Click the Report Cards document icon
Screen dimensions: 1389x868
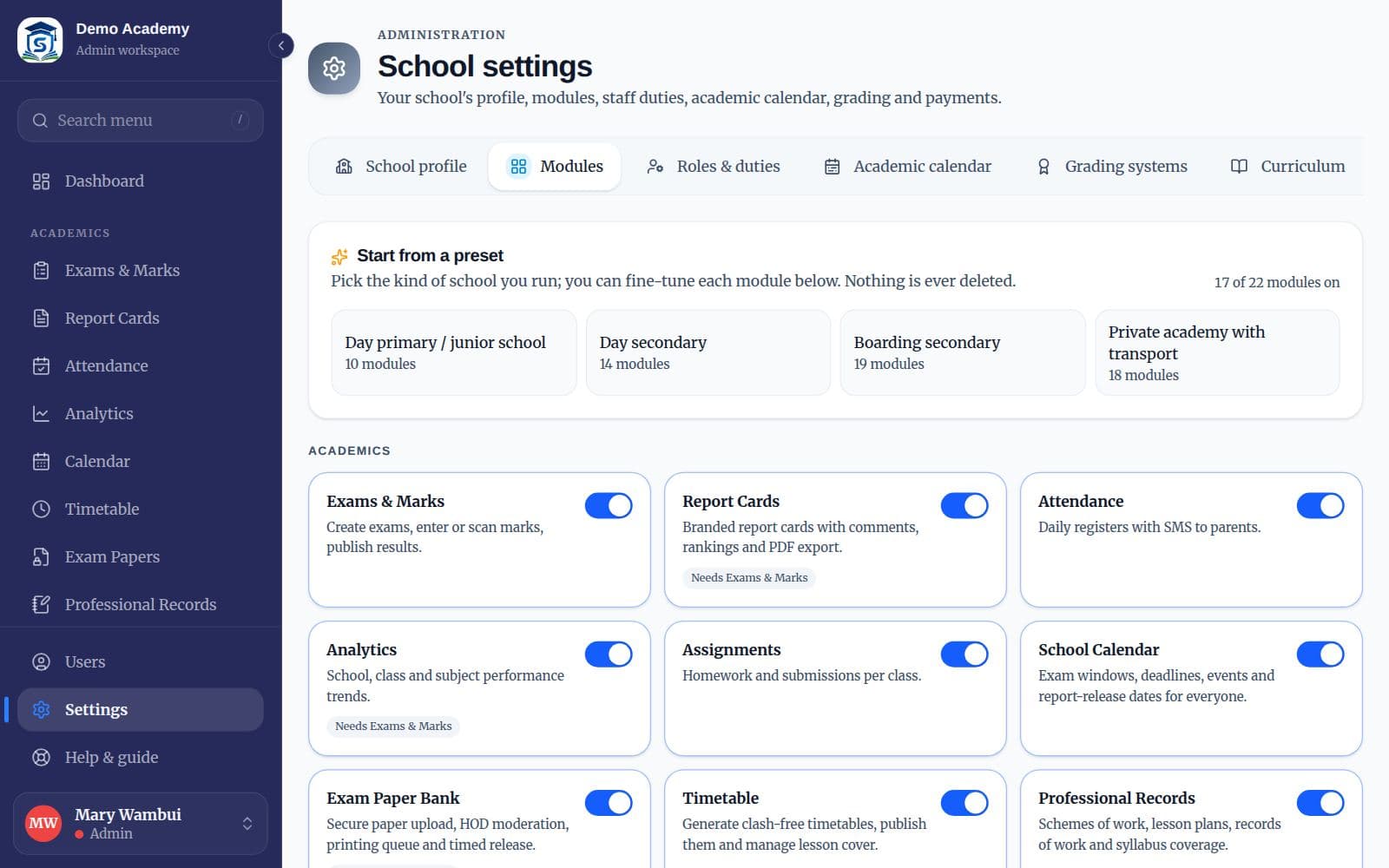point(41,319)
